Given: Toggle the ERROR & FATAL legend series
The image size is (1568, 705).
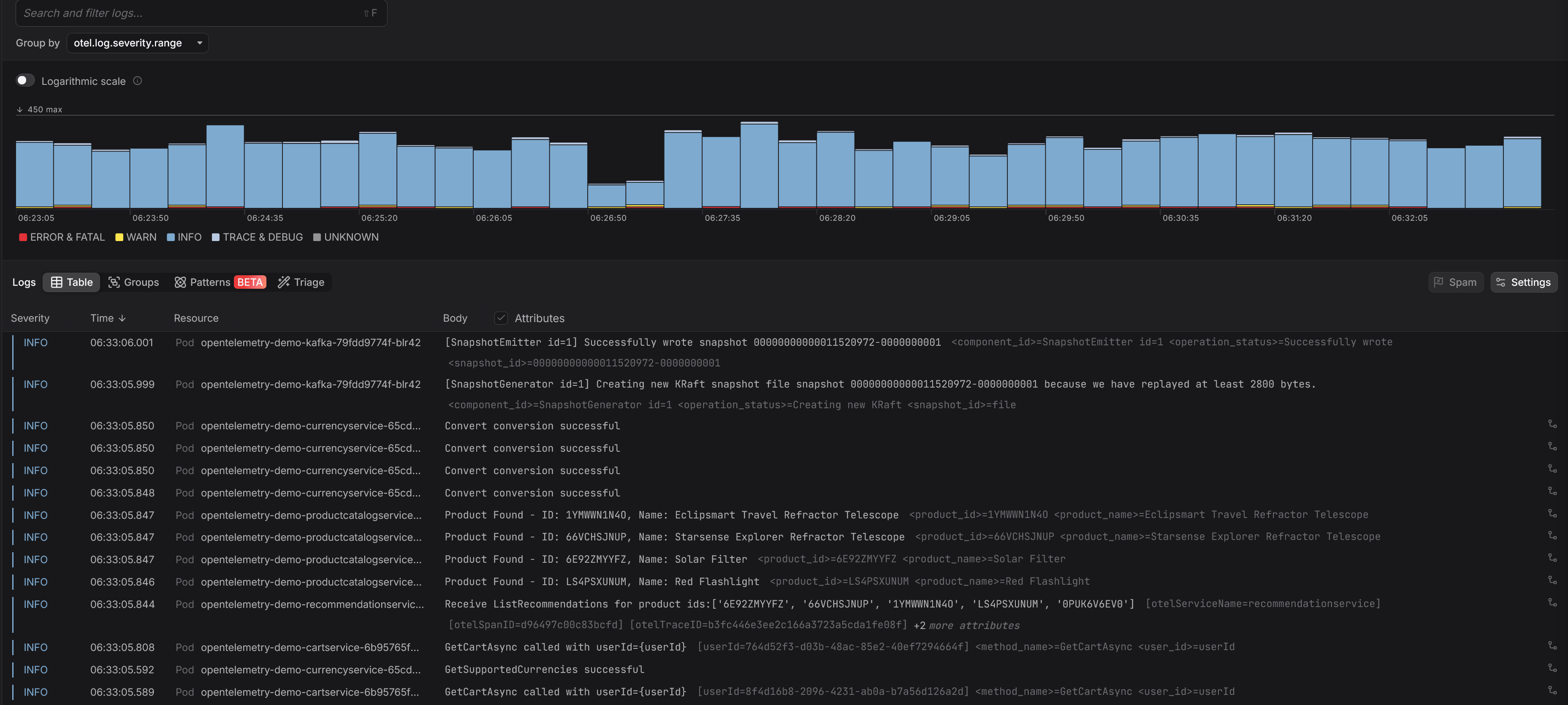Looking at the screenshot, I should (x=62, y=237).
